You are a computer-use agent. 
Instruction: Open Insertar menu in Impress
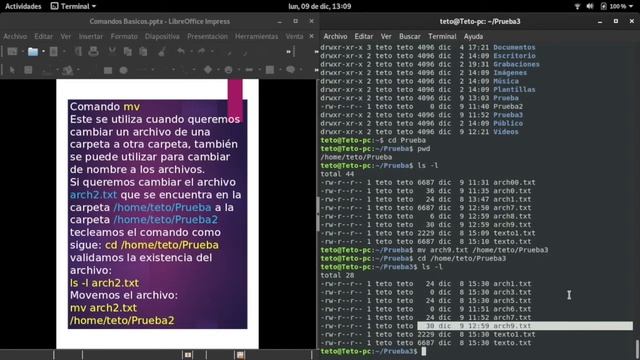(91, 36)
